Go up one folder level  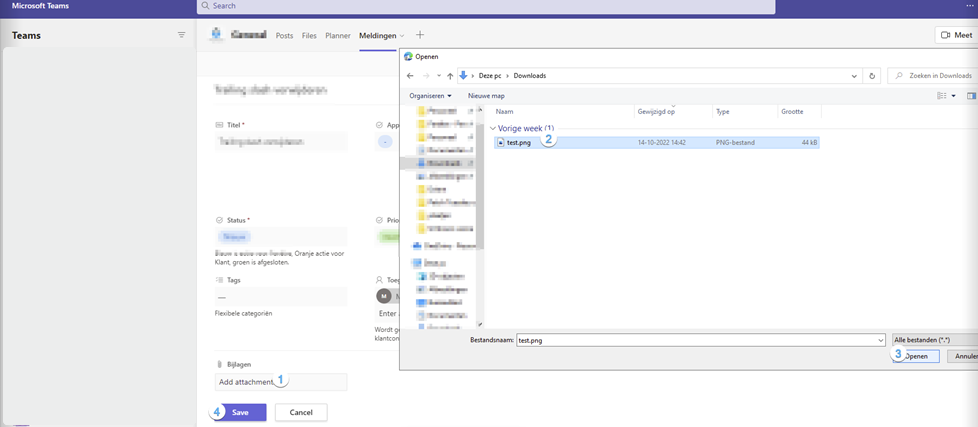pos(449,76)
